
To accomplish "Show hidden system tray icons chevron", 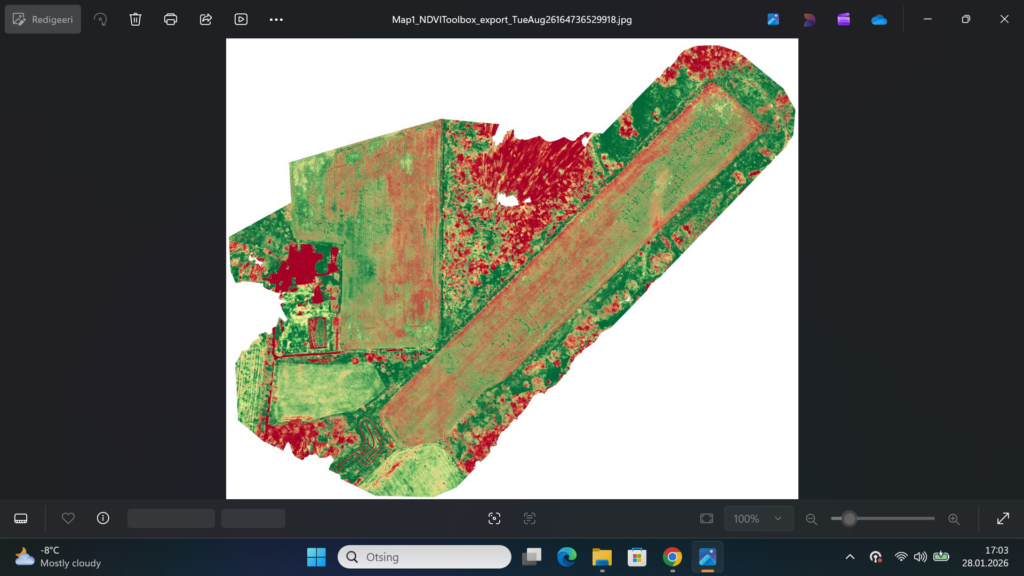I will (850, 557).
